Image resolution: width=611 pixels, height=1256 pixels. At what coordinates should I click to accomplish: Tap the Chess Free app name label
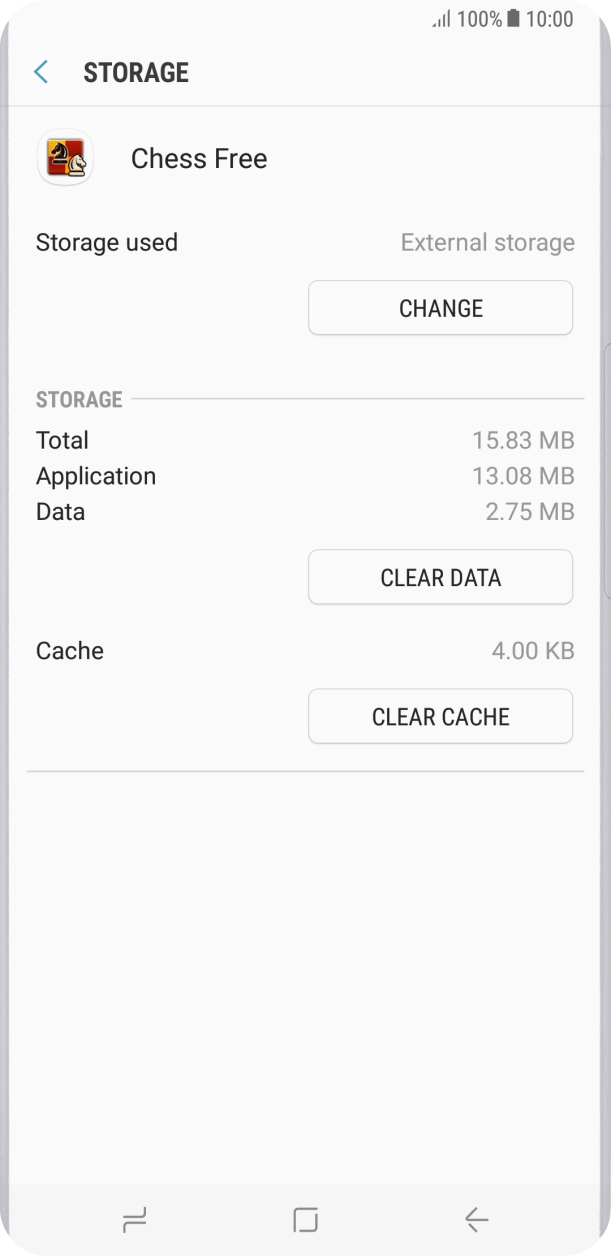197,158
